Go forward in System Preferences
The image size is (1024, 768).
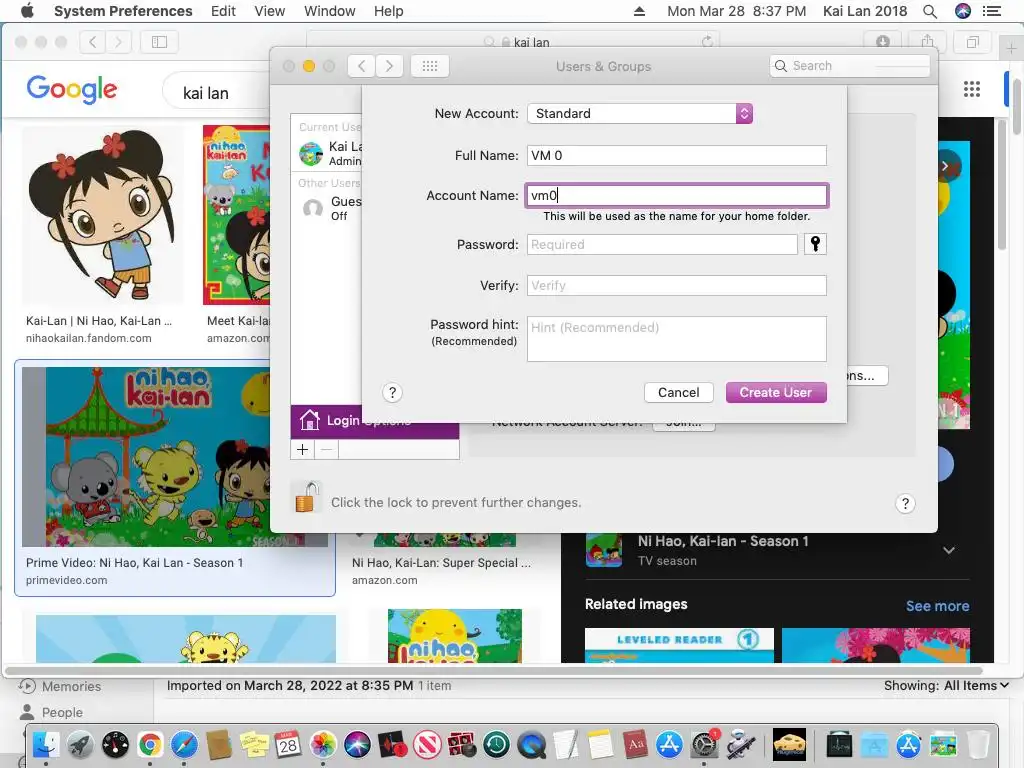(x=389, y=66)
